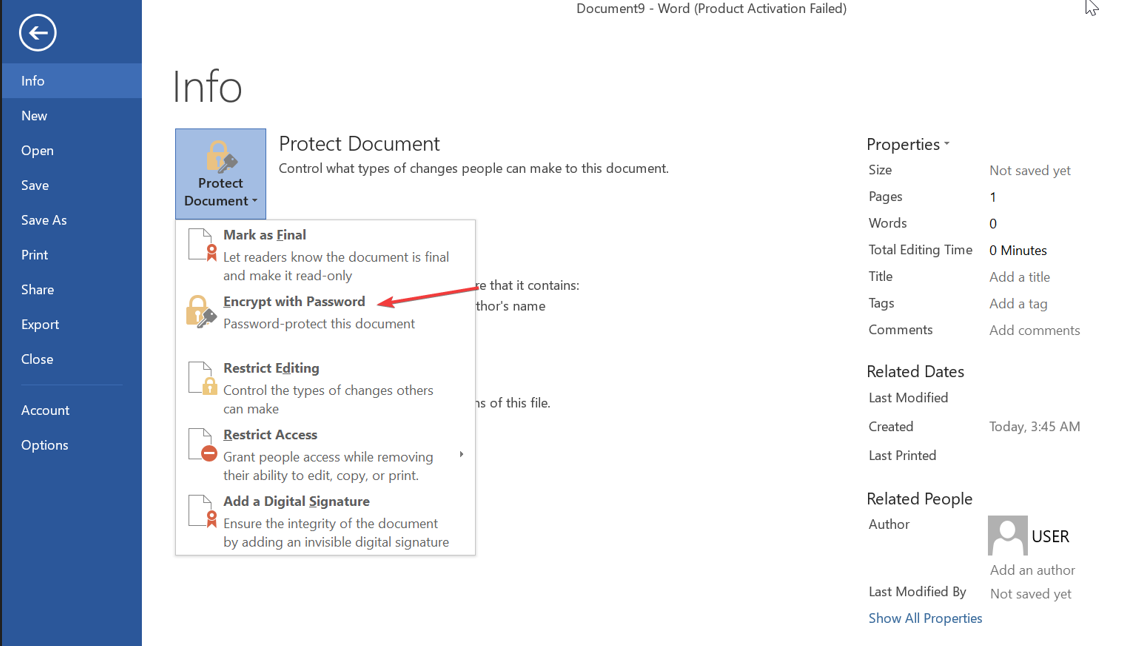Screen dimensions: 1142x646
Task: Click the Restrict Access document icon
Action: 201,445
